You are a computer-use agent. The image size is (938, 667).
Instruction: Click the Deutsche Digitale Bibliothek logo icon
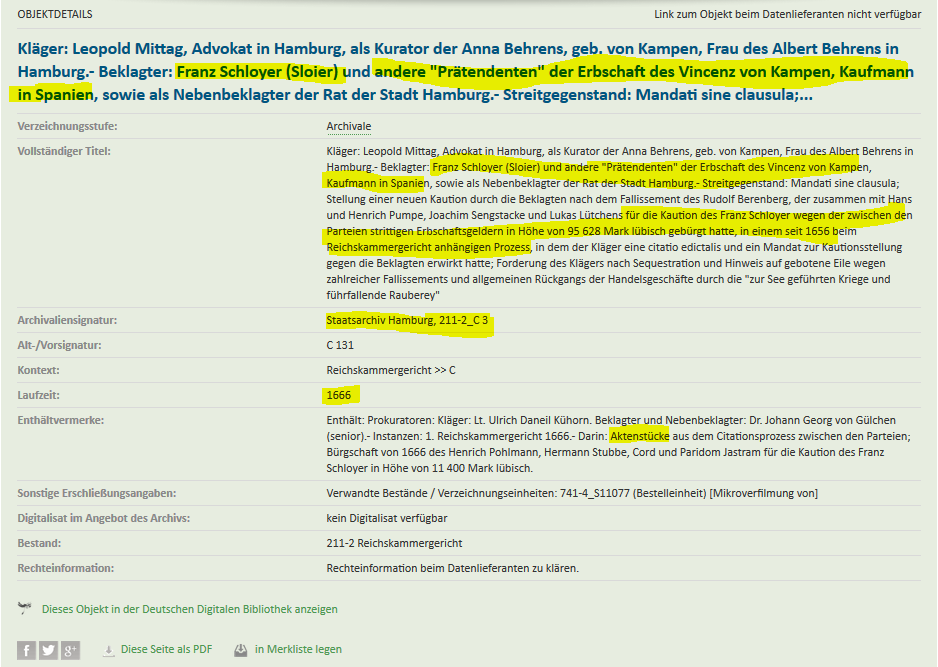(x=25, y=608)
